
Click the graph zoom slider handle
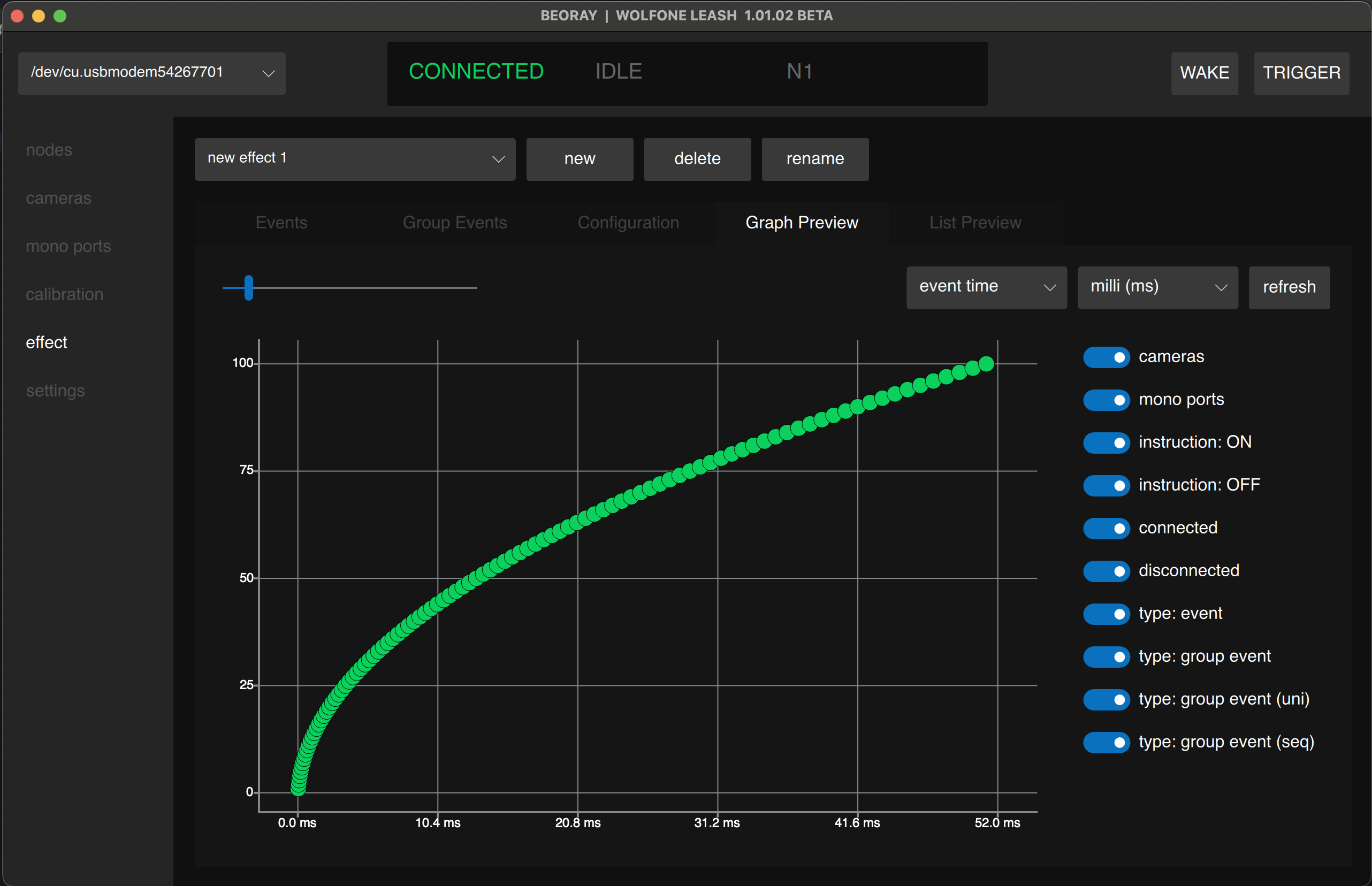click(248, 287)
